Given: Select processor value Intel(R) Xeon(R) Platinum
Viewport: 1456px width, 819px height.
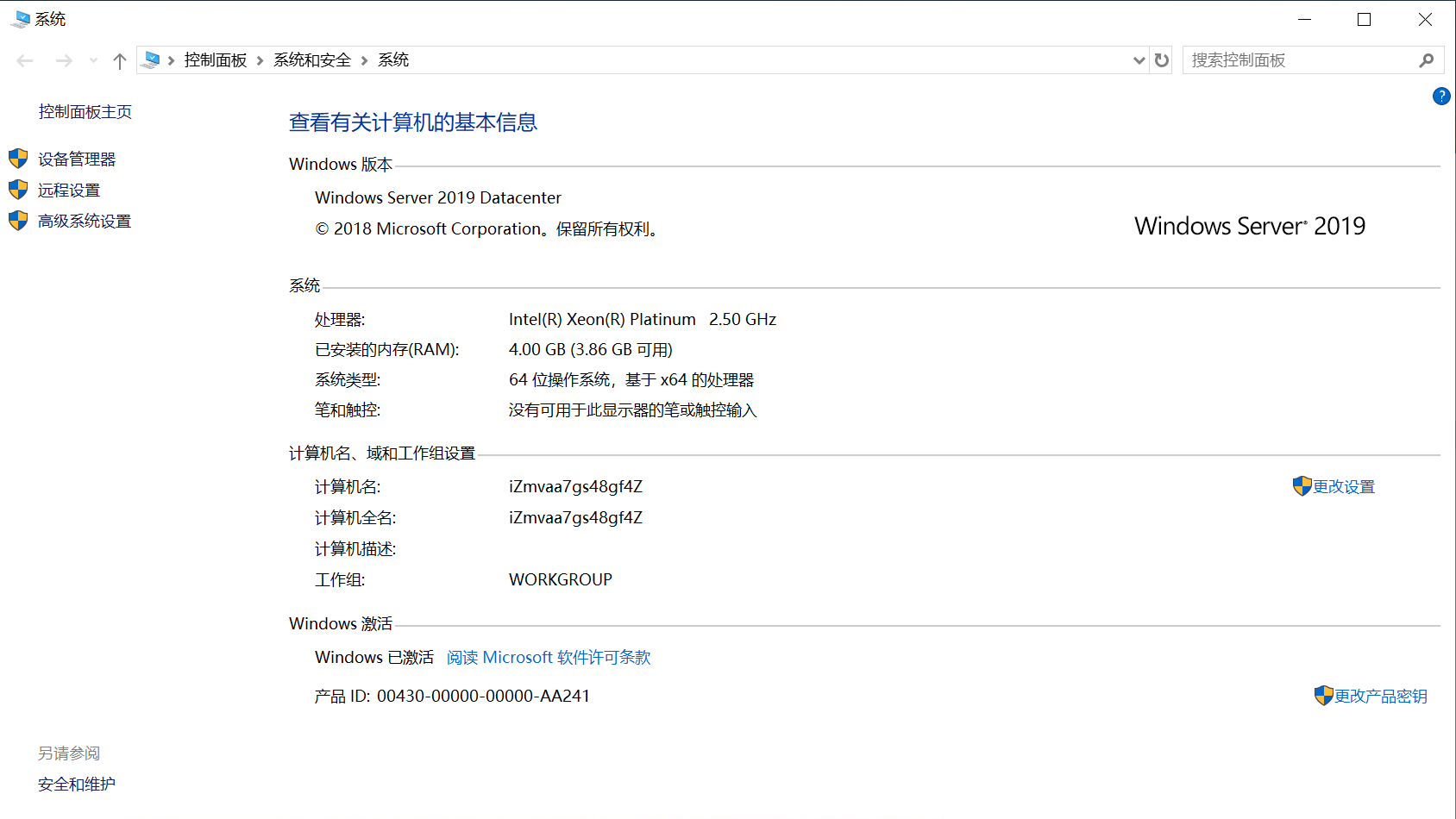Looking at the screenshot, I should click(x=602, y=320).
